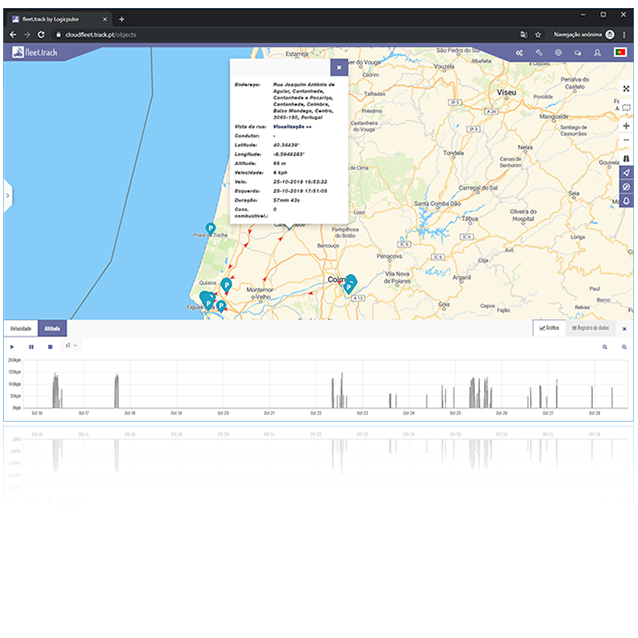Click the parking marker at Praia da Tocha

pyautogui.click(x=210, y=228)
